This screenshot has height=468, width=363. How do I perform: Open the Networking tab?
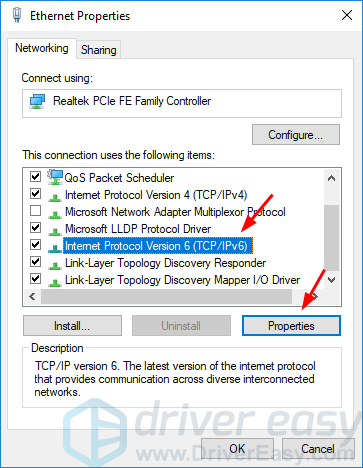[x=42, y=48]
